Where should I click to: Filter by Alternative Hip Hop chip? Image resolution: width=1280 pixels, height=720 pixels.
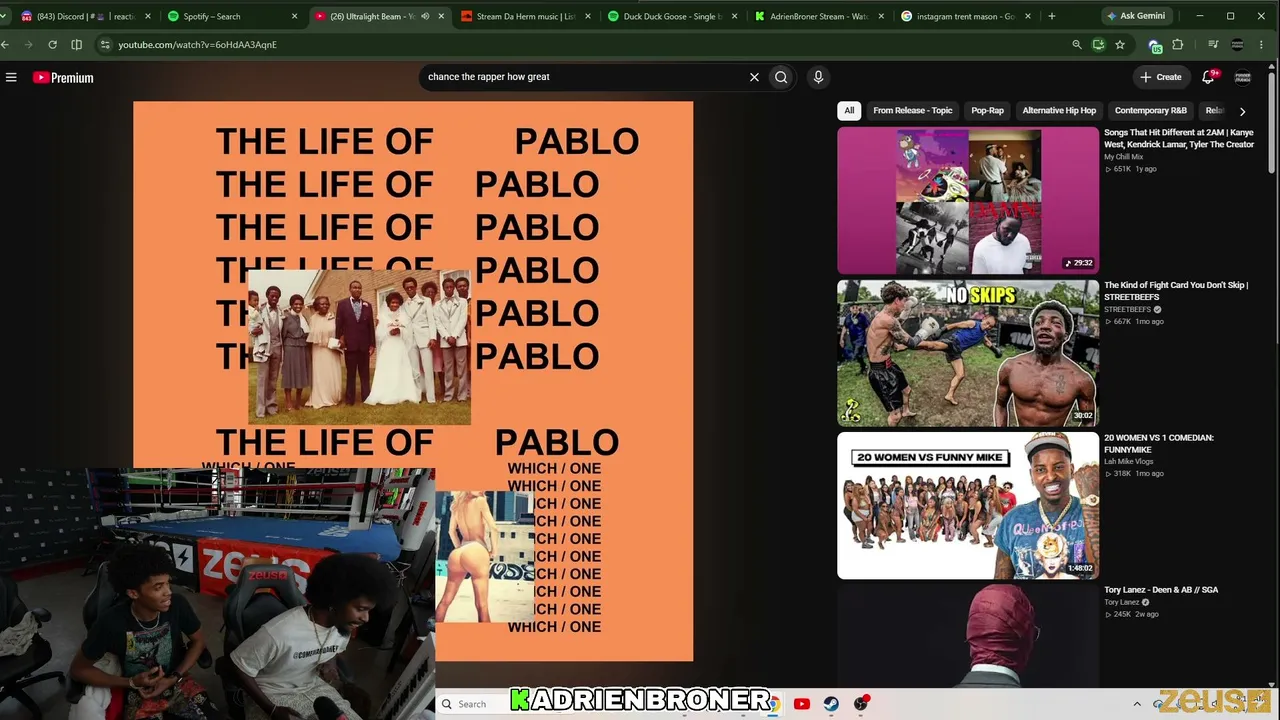tap(1059, 111)
